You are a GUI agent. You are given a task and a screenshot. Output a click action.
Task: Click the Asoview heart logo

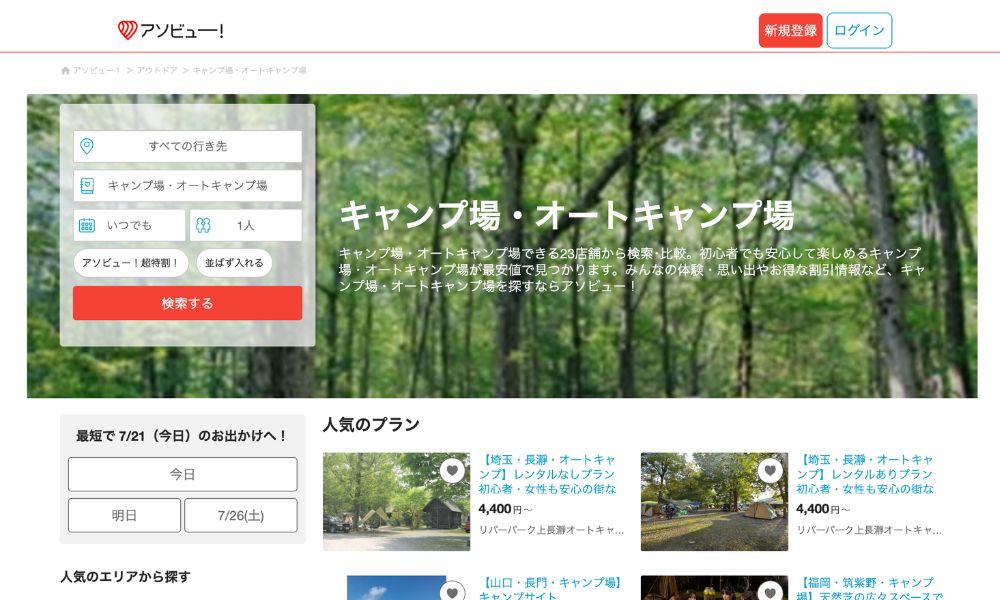(128, 30)
